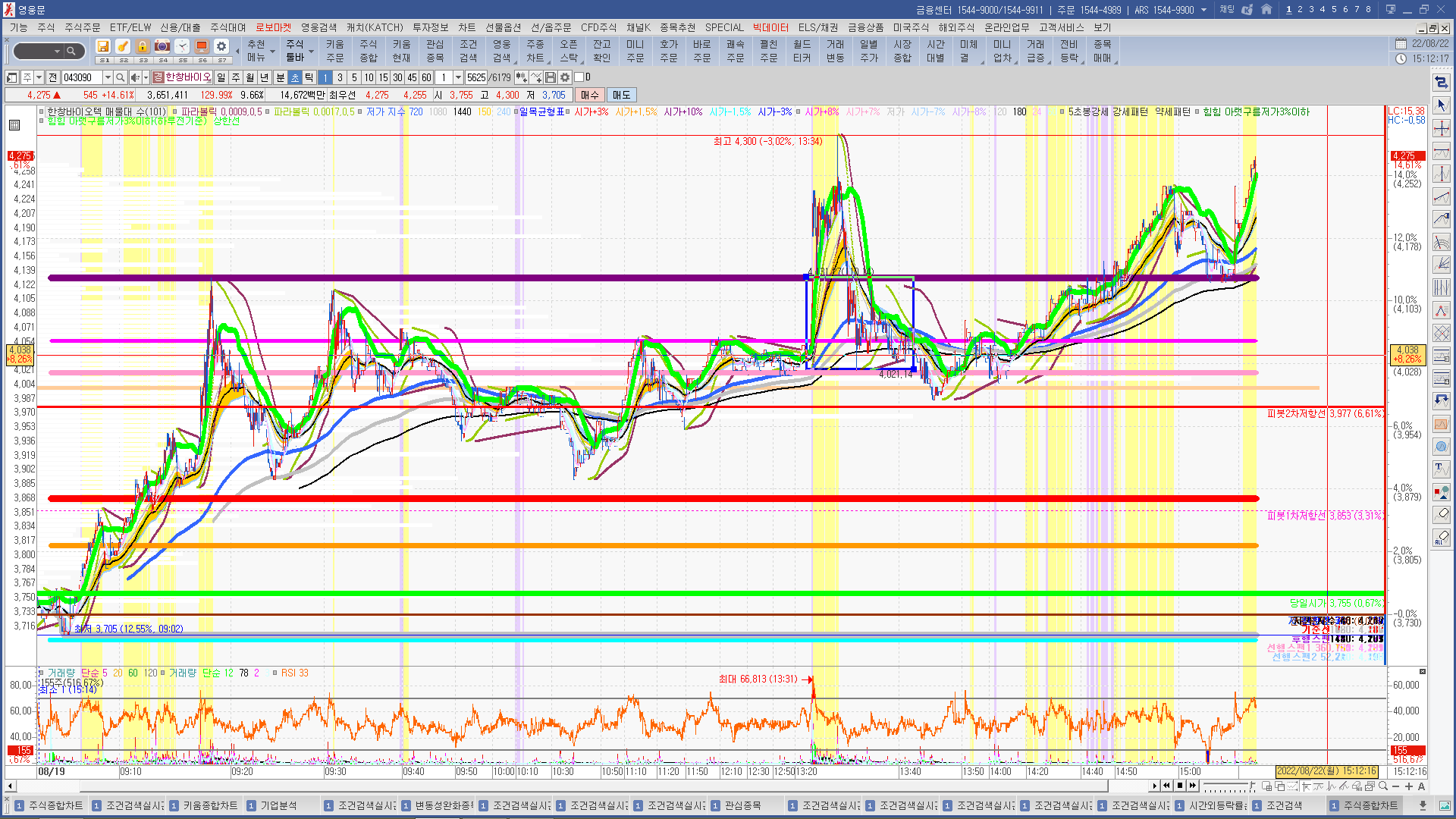Open the ETF/ELW menu

(130, 27)
